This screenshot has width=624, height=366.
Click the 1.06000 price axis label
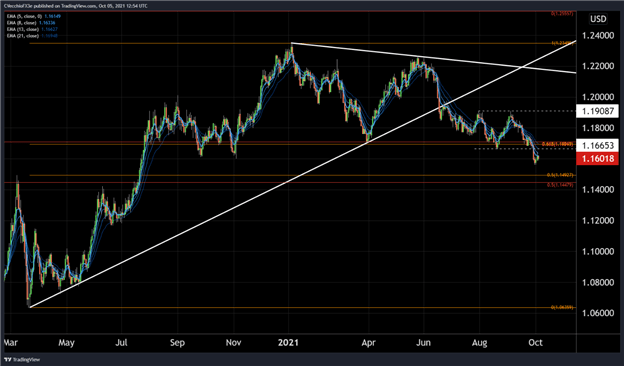coord(598,313)
